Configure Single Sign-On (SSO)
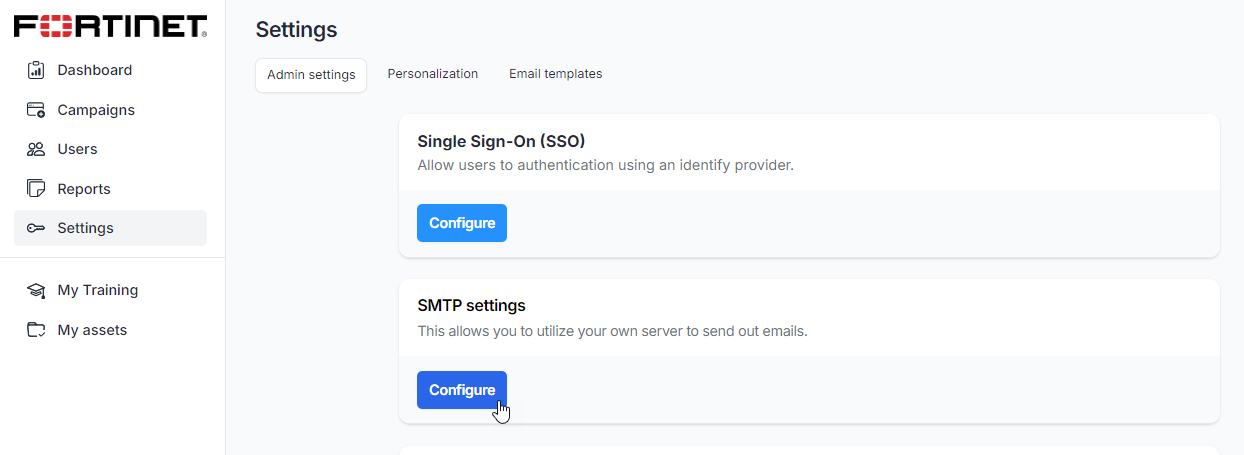Image resolution: width=1244 pixels, height=455 pixels. (x=462, y=223)
